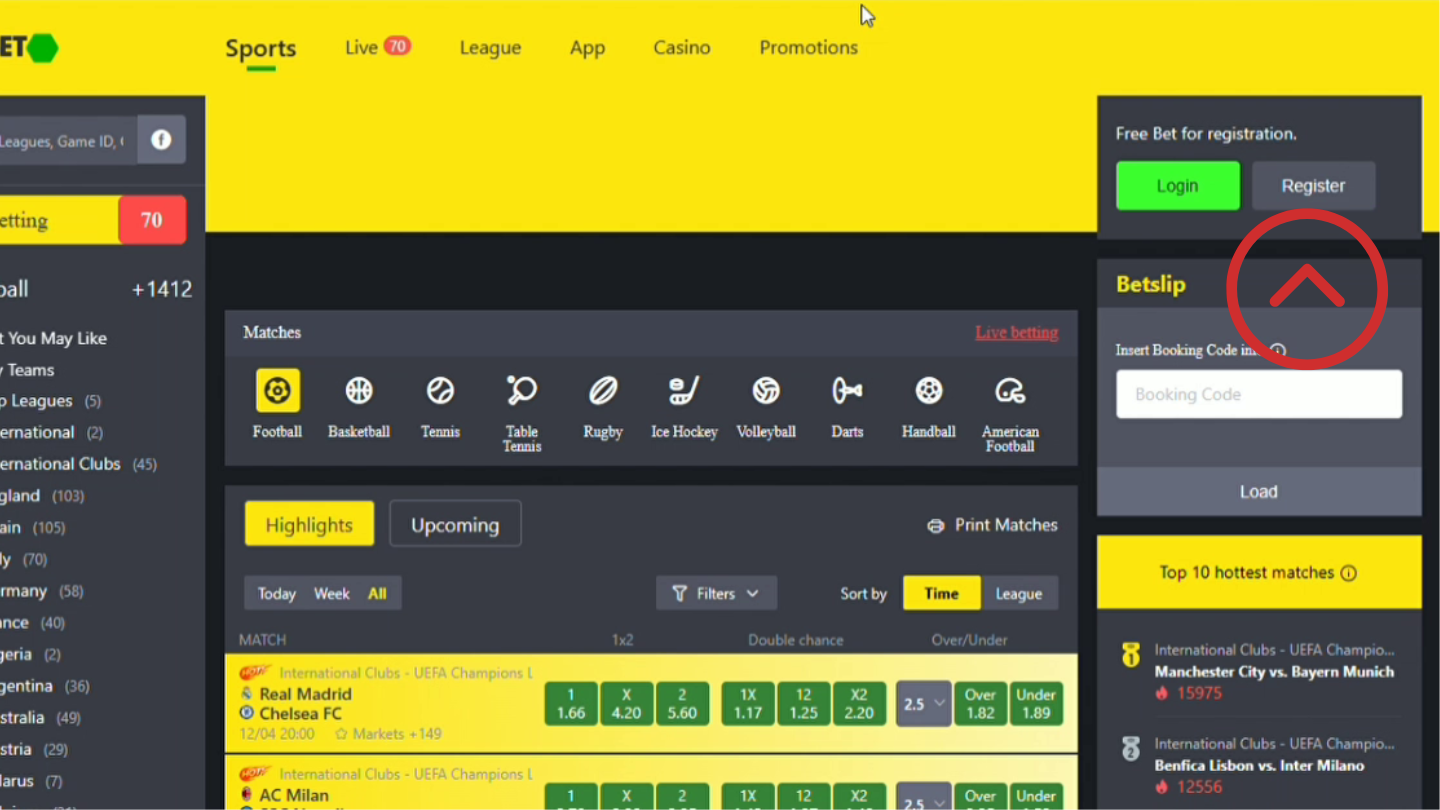Go to the League menu

[x=490, y=48]
